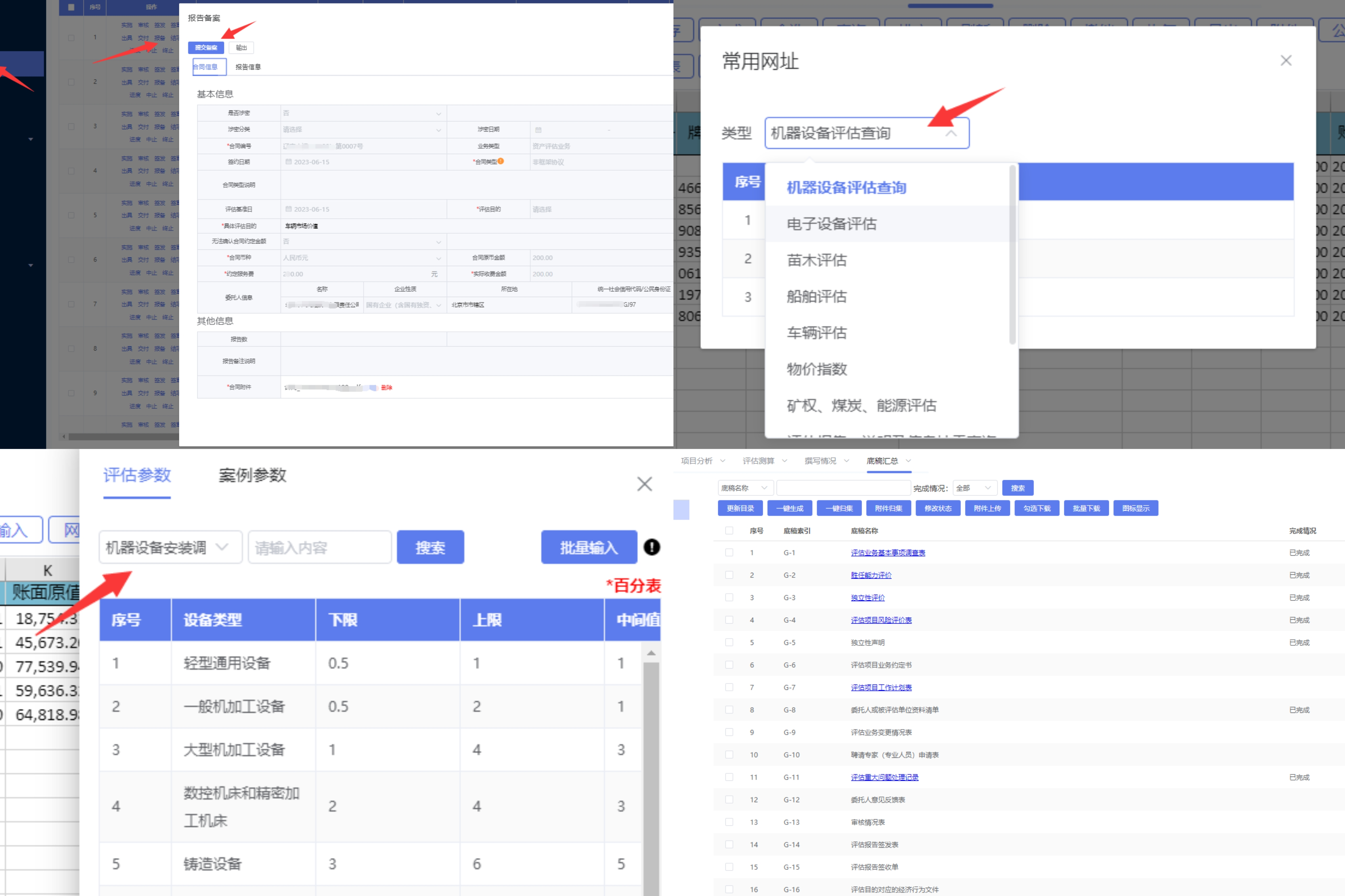
Task: Click the 一键生成 button
Action: click(789, 508)
